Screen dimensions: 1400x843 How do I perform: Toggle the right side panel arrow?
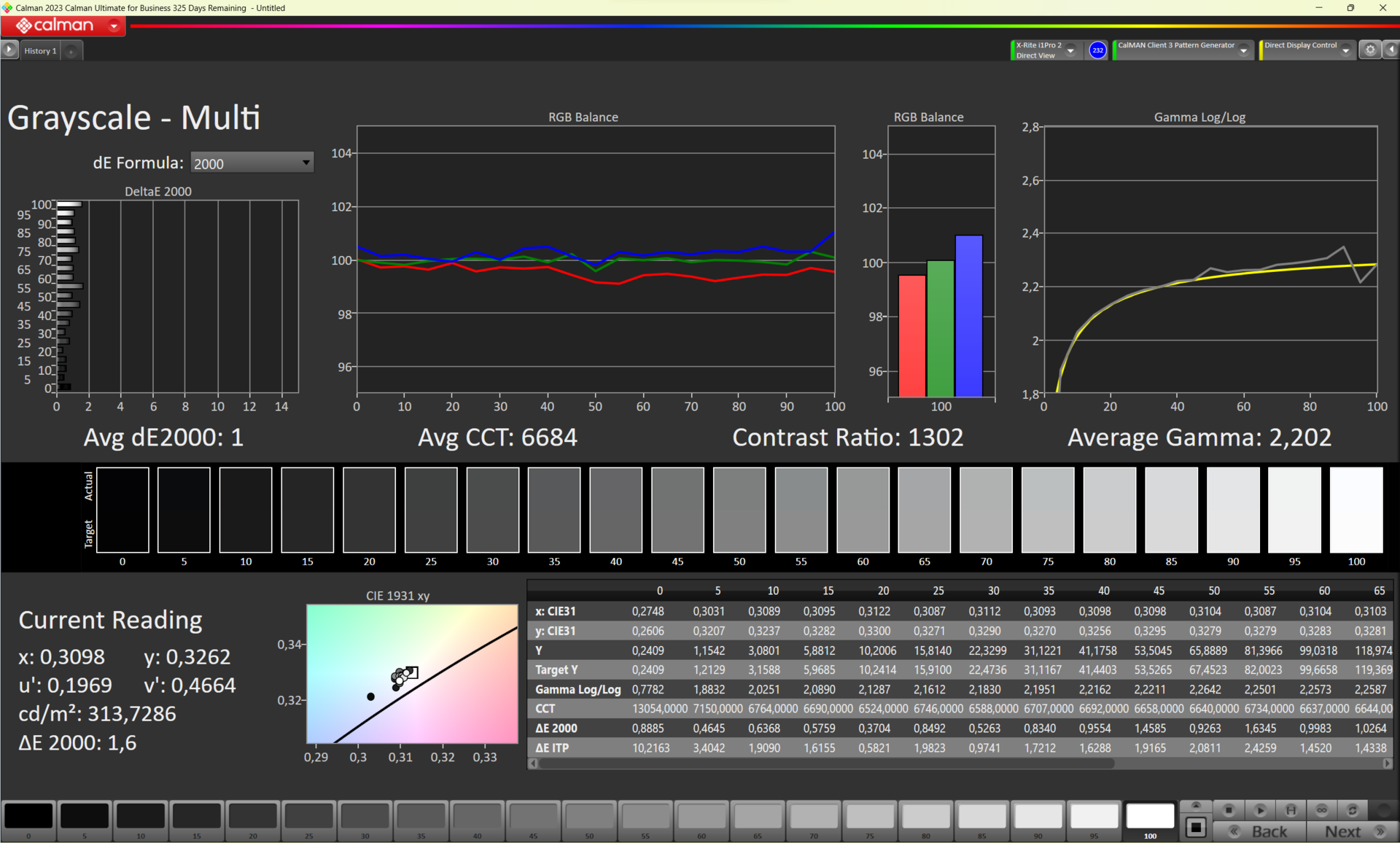[x=1391, y=50]
